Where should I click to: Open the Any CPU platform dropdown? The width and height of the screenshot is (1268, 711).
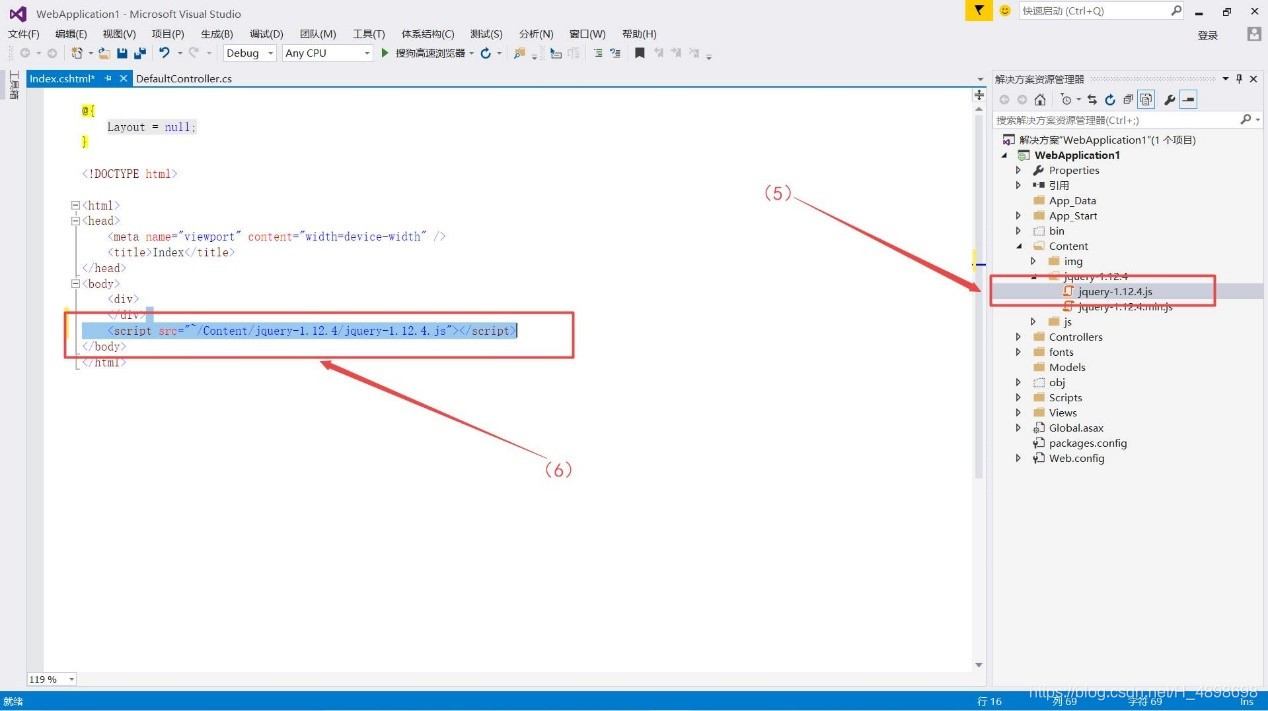pos(367,53)
